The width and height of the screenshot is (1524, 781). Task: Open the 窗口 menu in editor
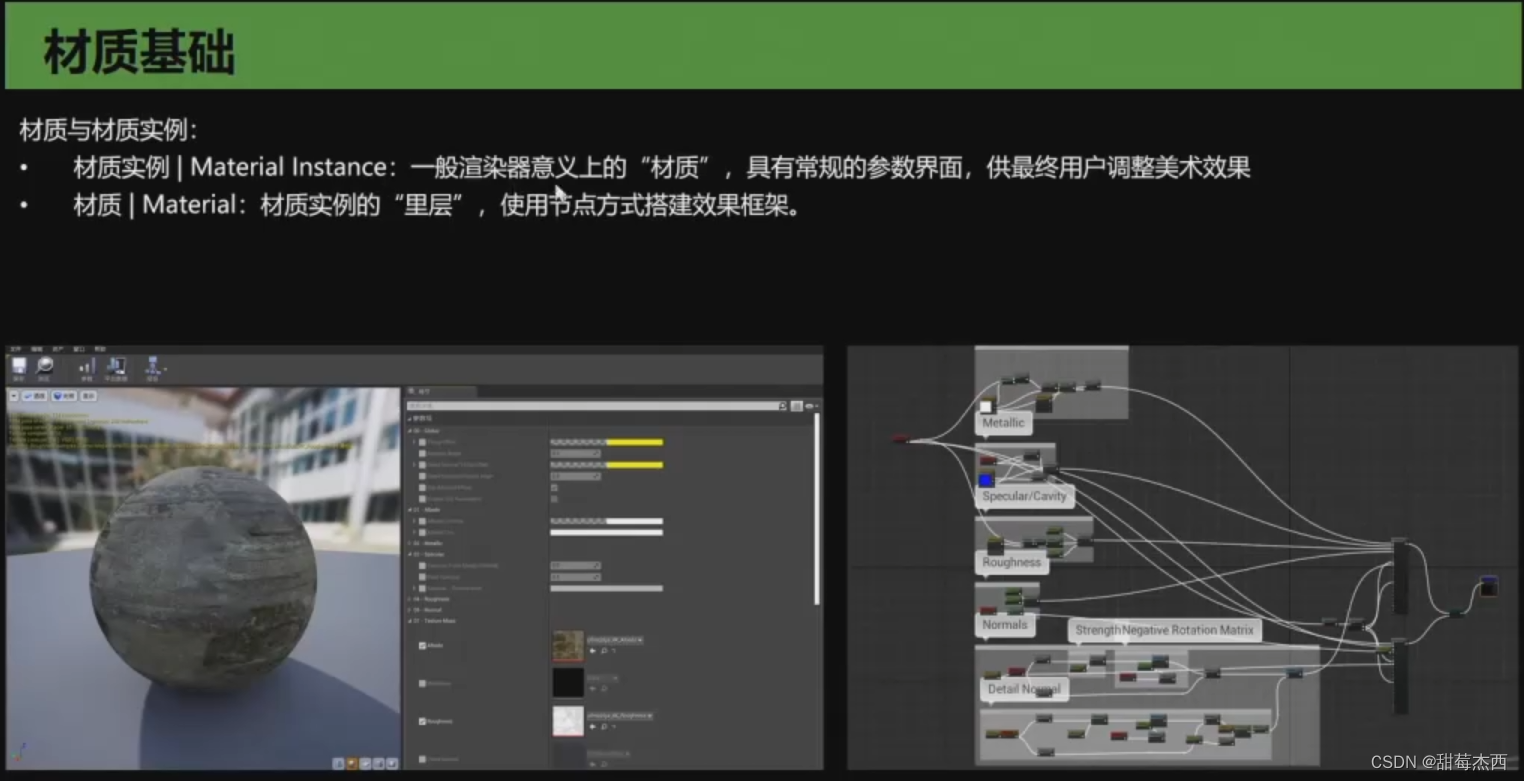[x=79, y=349]
